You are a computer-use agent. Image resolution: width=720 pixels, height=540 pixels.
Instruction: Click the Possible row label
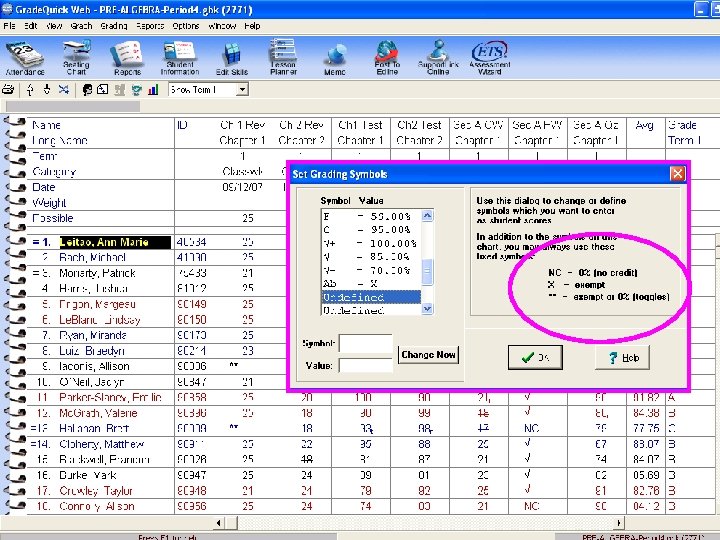[x=52, y=218]
